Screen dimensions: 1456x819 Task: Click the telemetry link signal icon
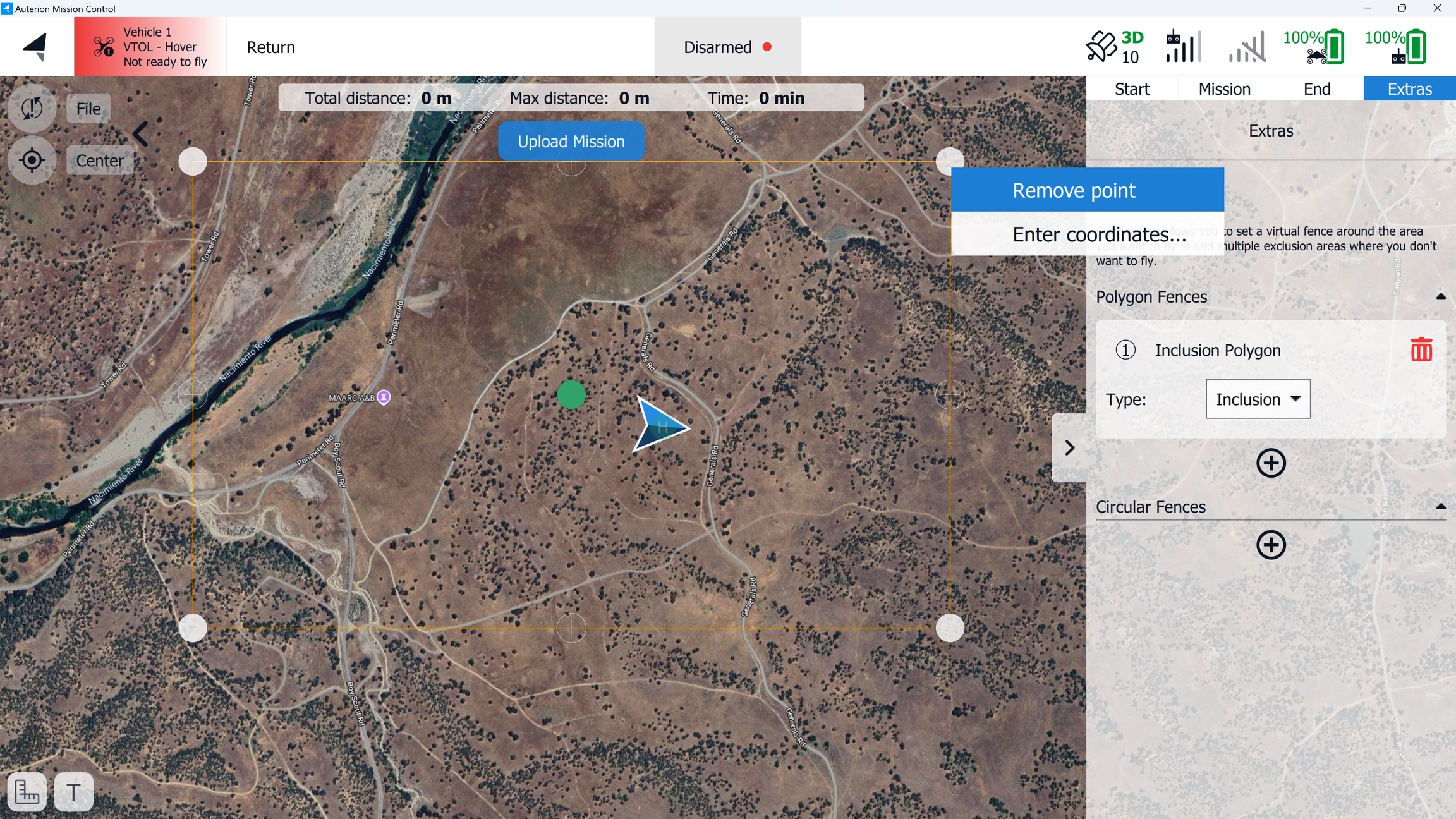(1247, 47)
